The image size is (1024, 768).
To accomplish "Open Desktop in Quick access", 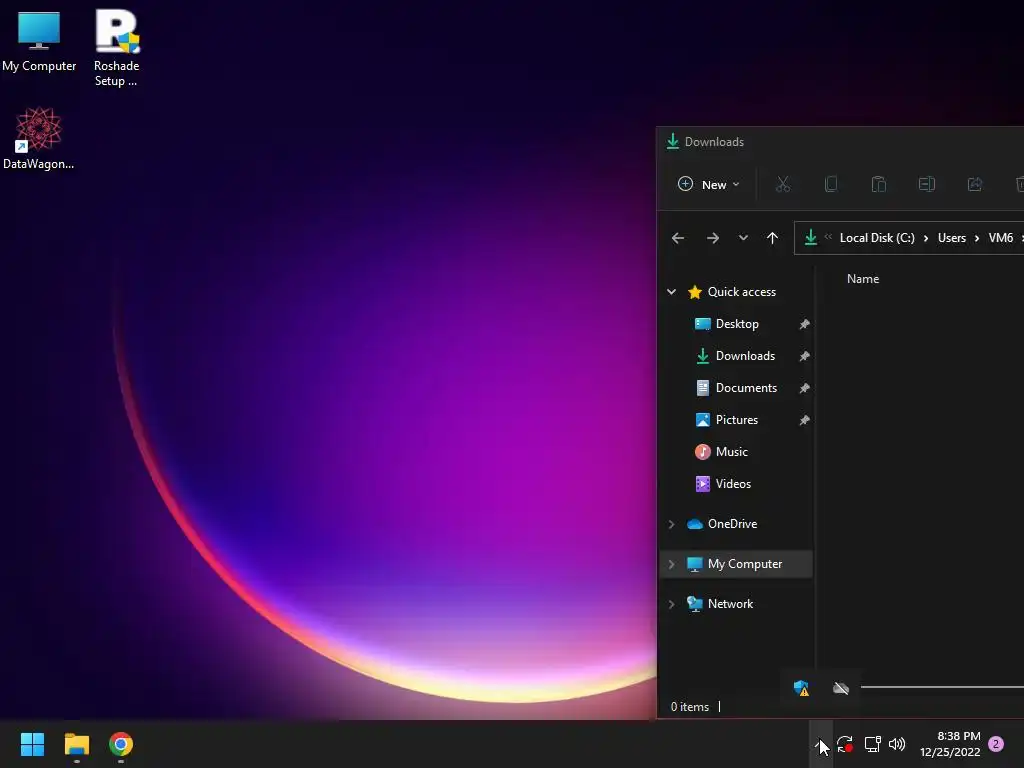I will coord(737,324).
